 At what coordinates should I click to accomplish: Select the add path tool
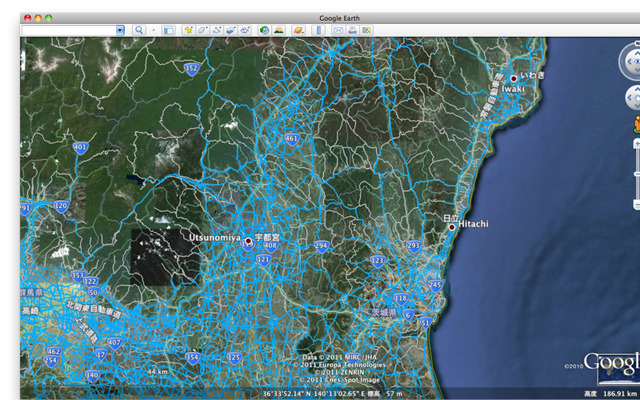pyautogui.click(x=217, y=30)
